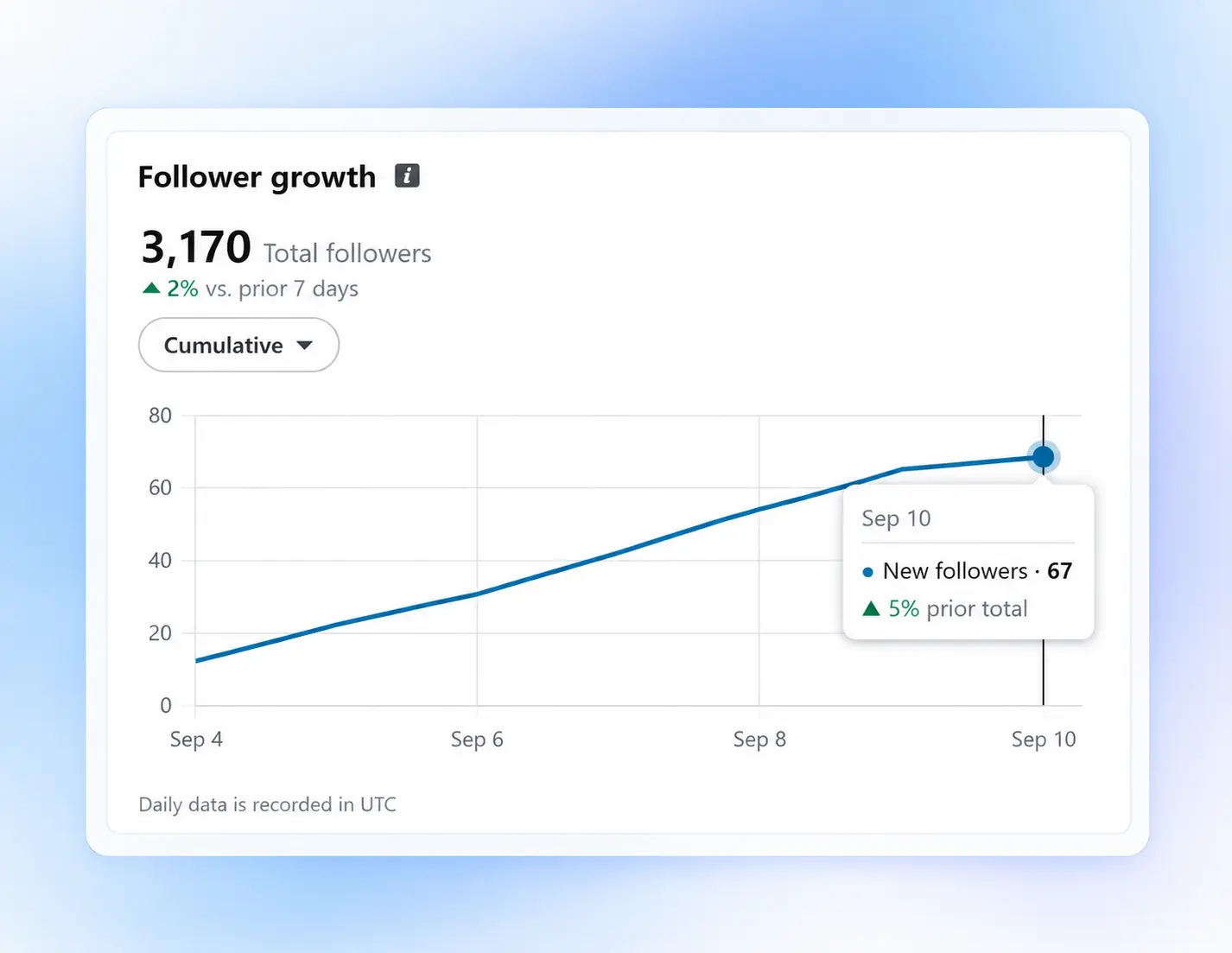The height and width of the screenshot is (953, 1232).
Task: Click the 80 label on the y-axis
Action: pos(160,416)
